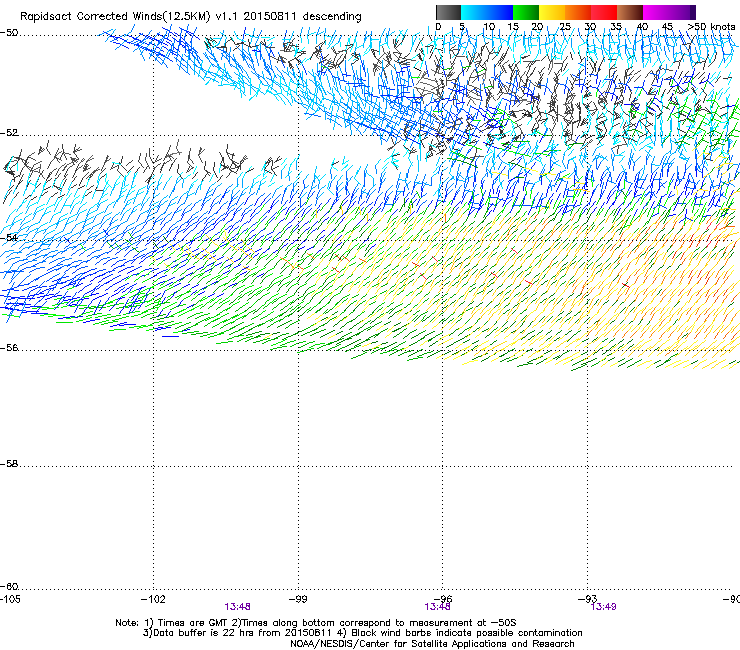Click the blue 10-15 knots color segment

(x=500, y=12)
